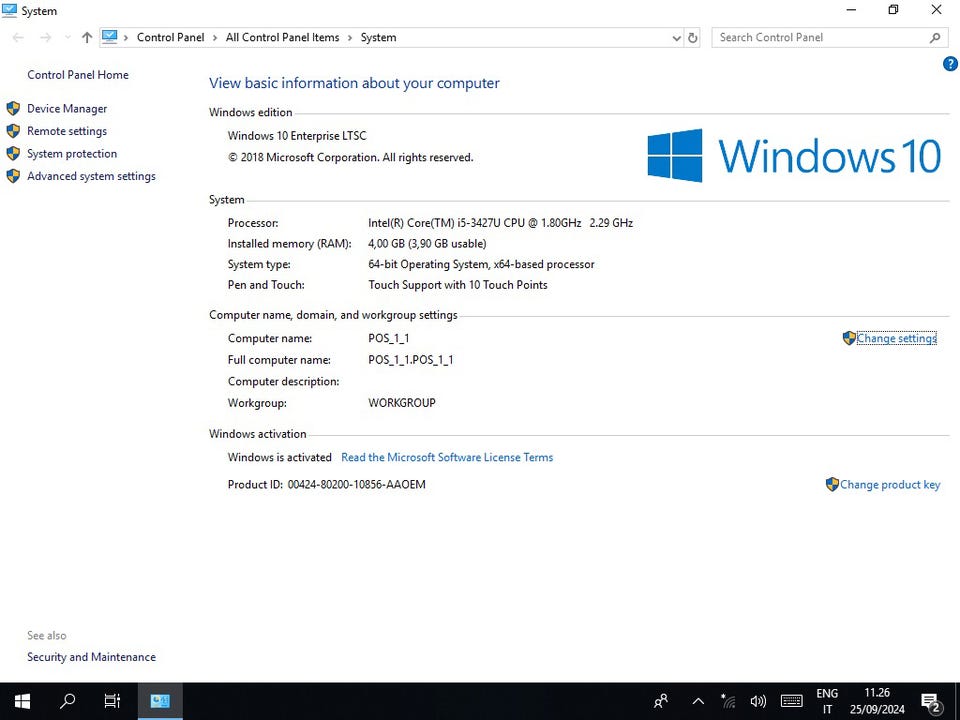This screenshot has width=960, height=720.
Task: Click the Windows is activated text
Action: (x=279, y=457)
